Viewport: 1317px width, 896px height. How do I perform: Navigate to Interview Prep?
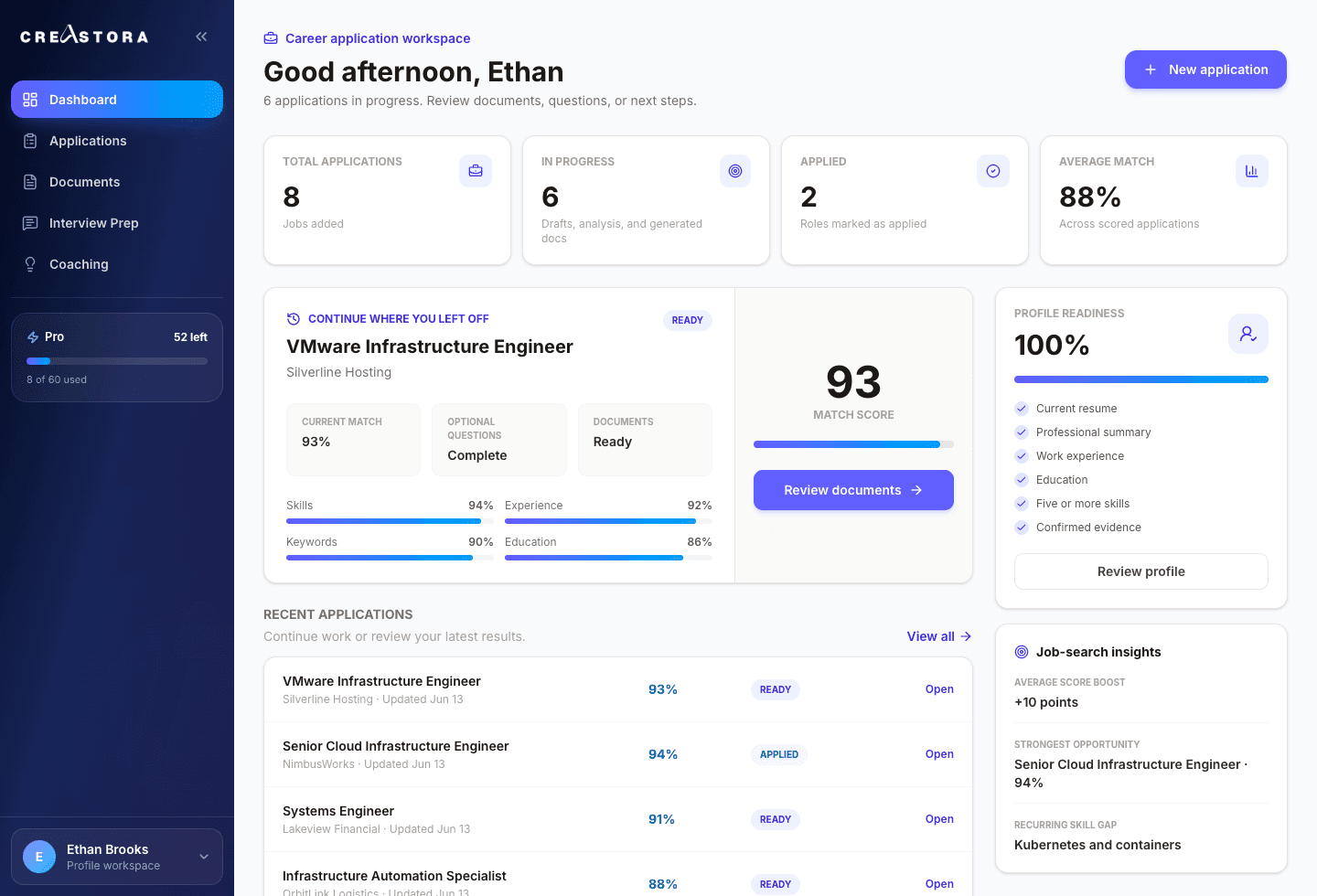117,223
